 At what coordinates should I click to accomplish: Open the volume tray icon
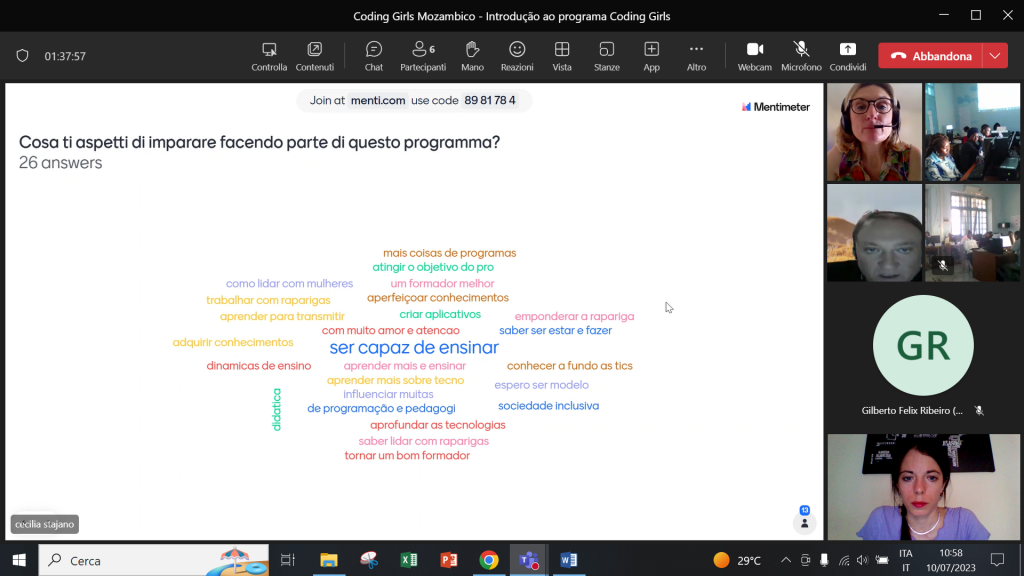[x=862, y=560]
